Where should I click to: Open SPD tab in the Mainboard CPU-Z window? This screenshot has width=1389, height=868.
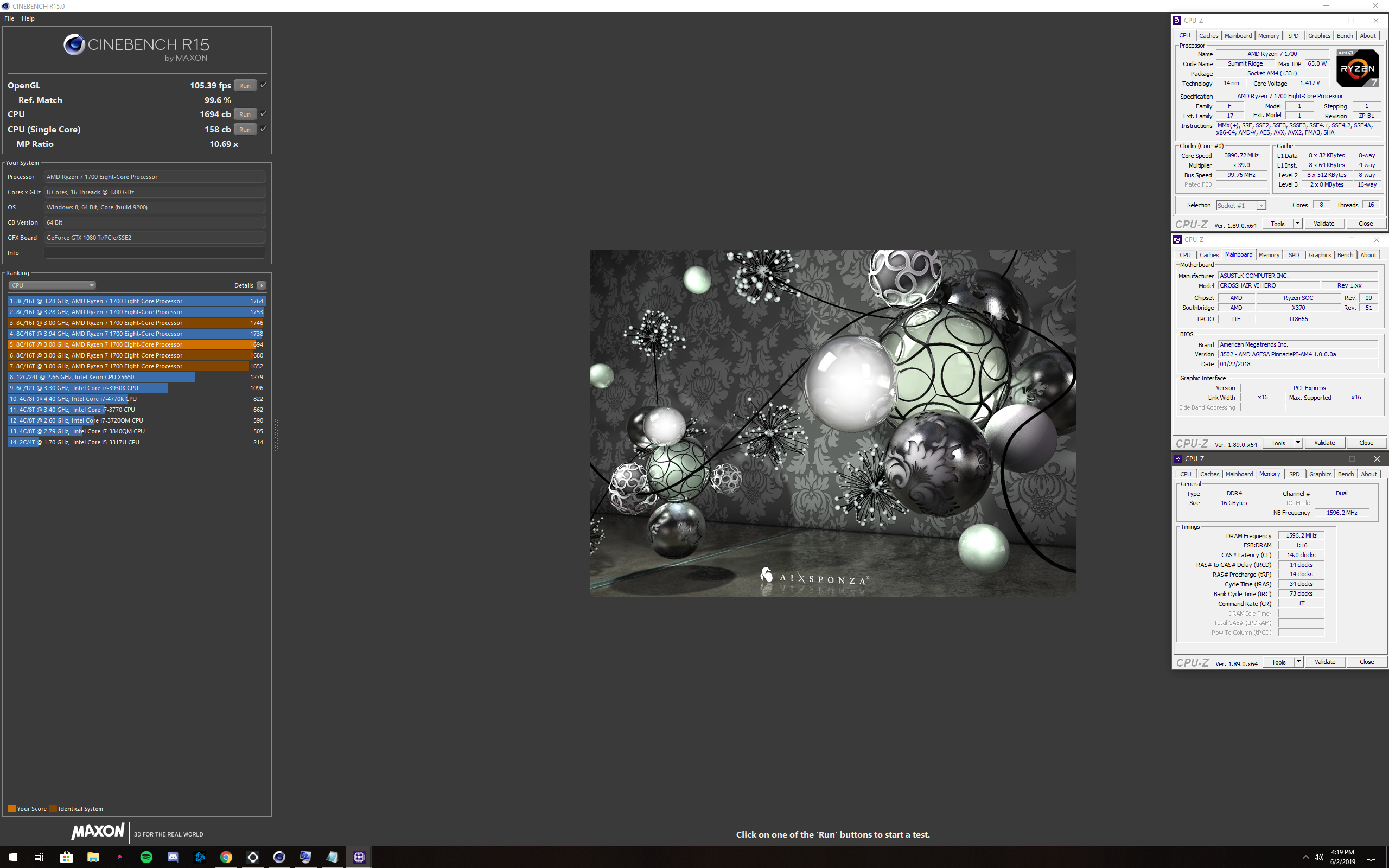1294,255
